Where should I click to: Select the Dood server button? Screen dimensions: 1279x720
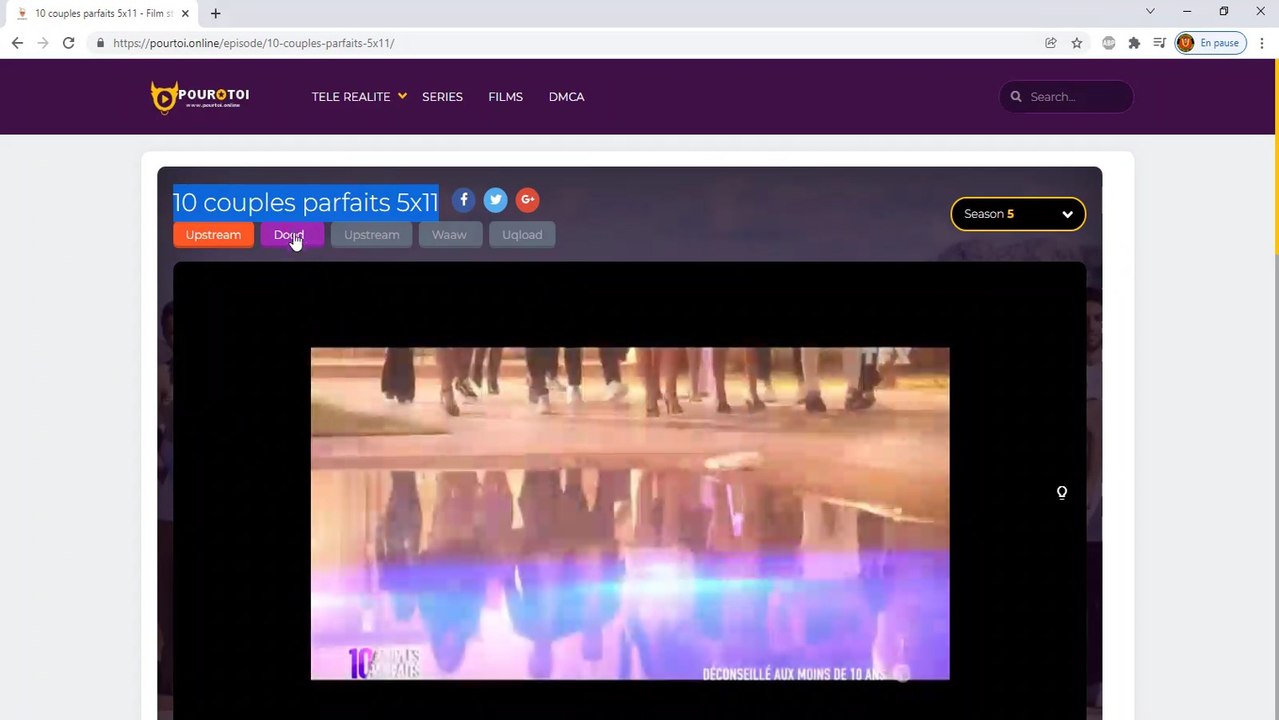[292, 235]
